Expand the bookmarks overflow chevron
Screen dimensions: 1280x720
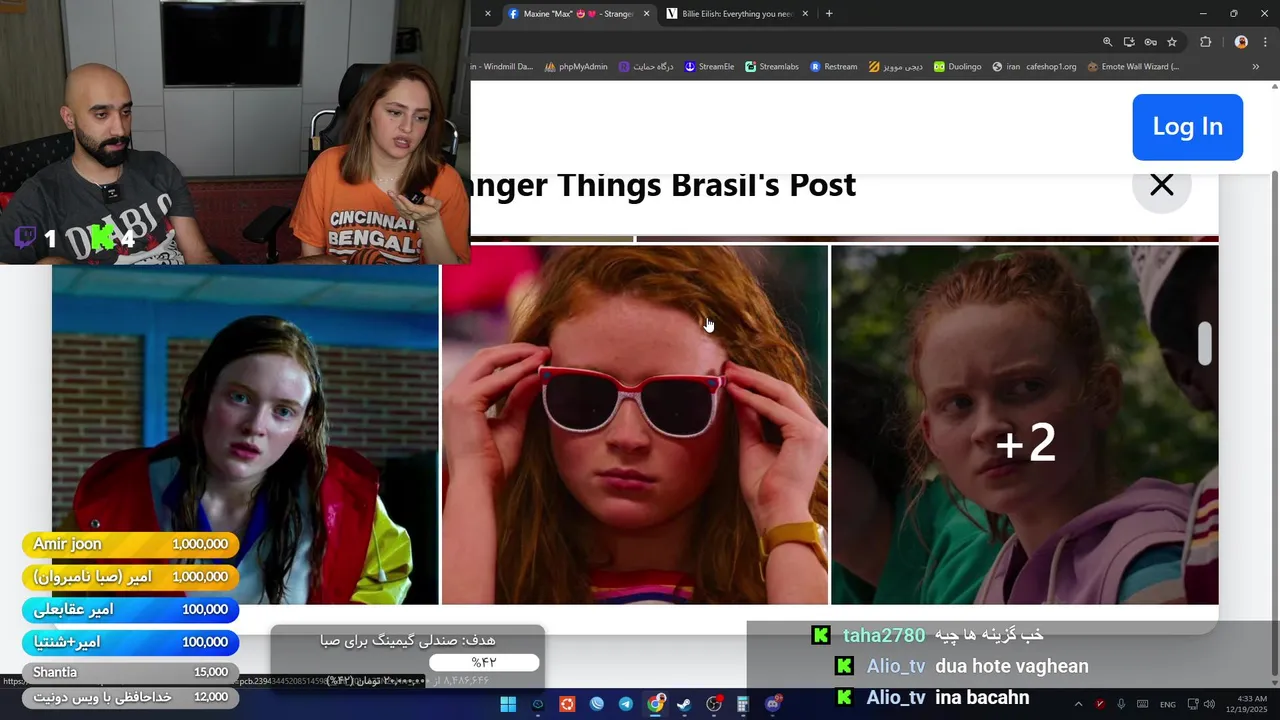[x=1256, y=67]
